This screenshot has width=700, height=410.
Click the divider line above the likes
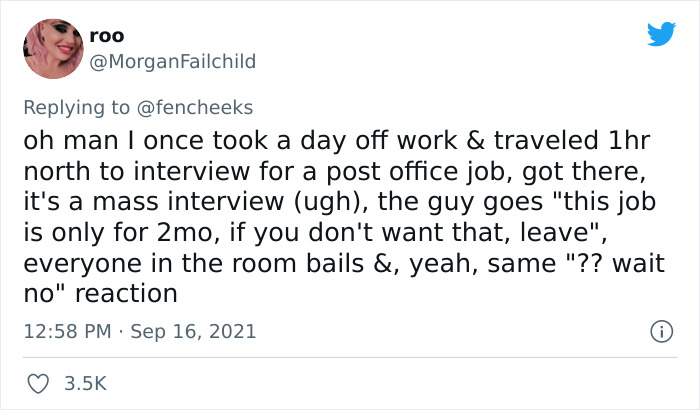(x=350, y=357)
